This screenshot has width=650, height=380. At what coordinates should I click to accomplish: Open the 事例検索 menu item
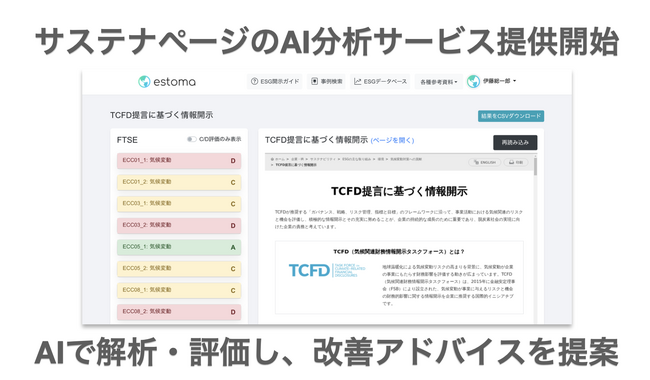click(x=327, y=81)
